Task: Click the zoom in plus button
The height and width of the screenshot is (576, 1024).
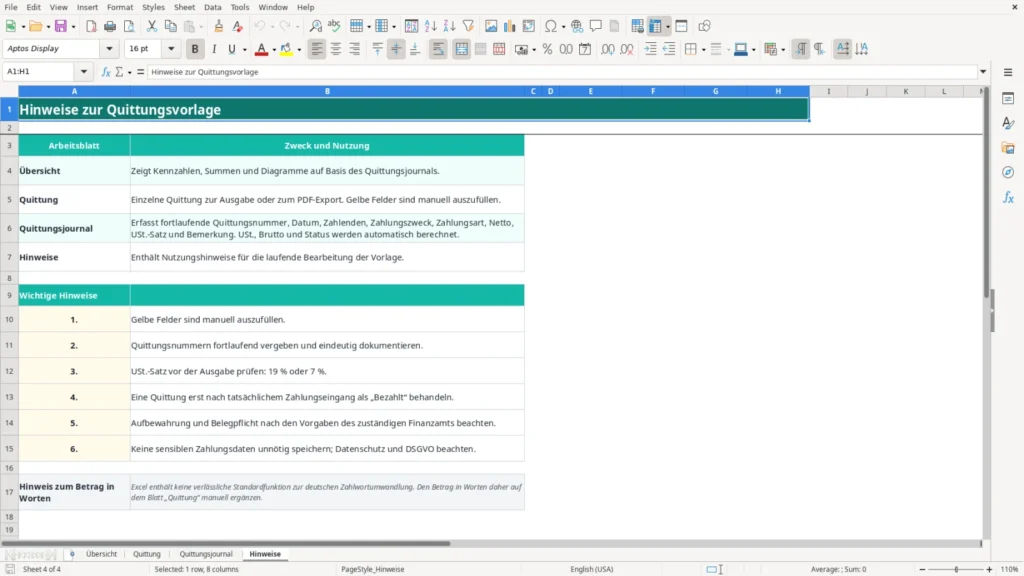Action: (989, 569)
